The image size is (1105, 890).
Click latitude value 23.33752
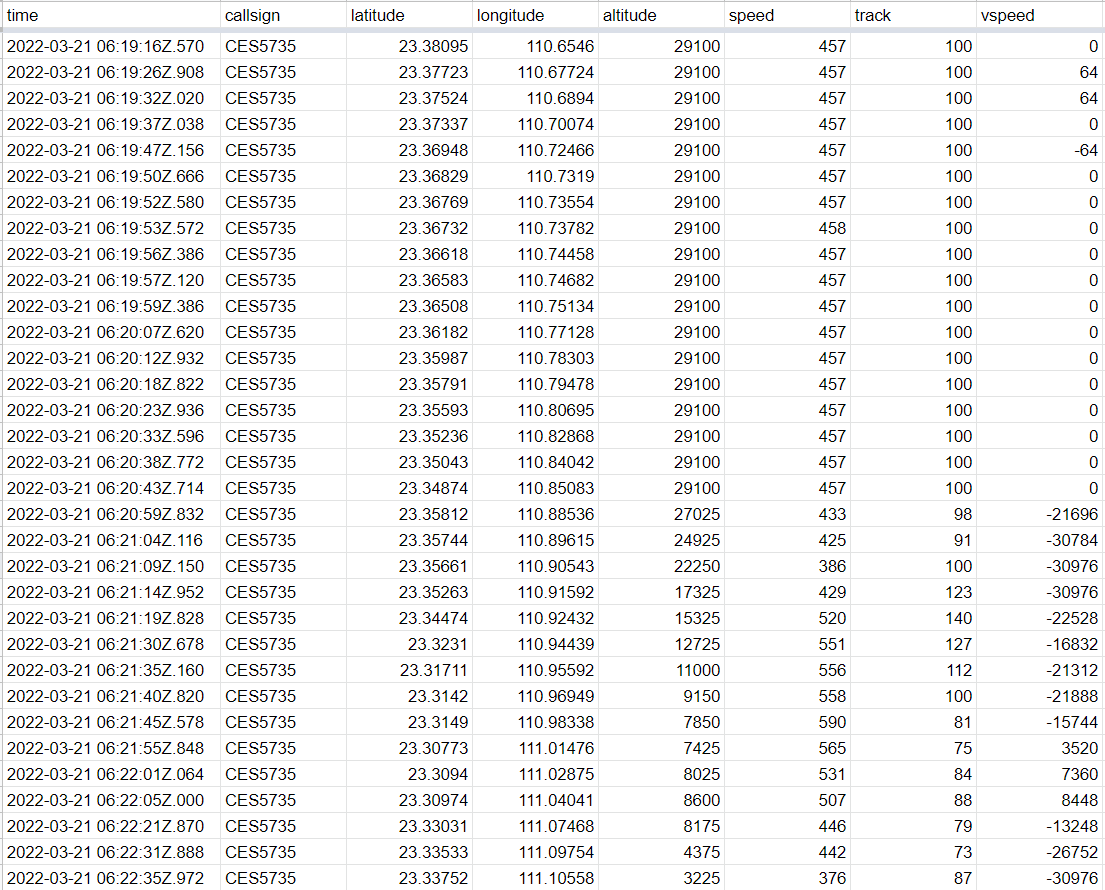point(433,879)
